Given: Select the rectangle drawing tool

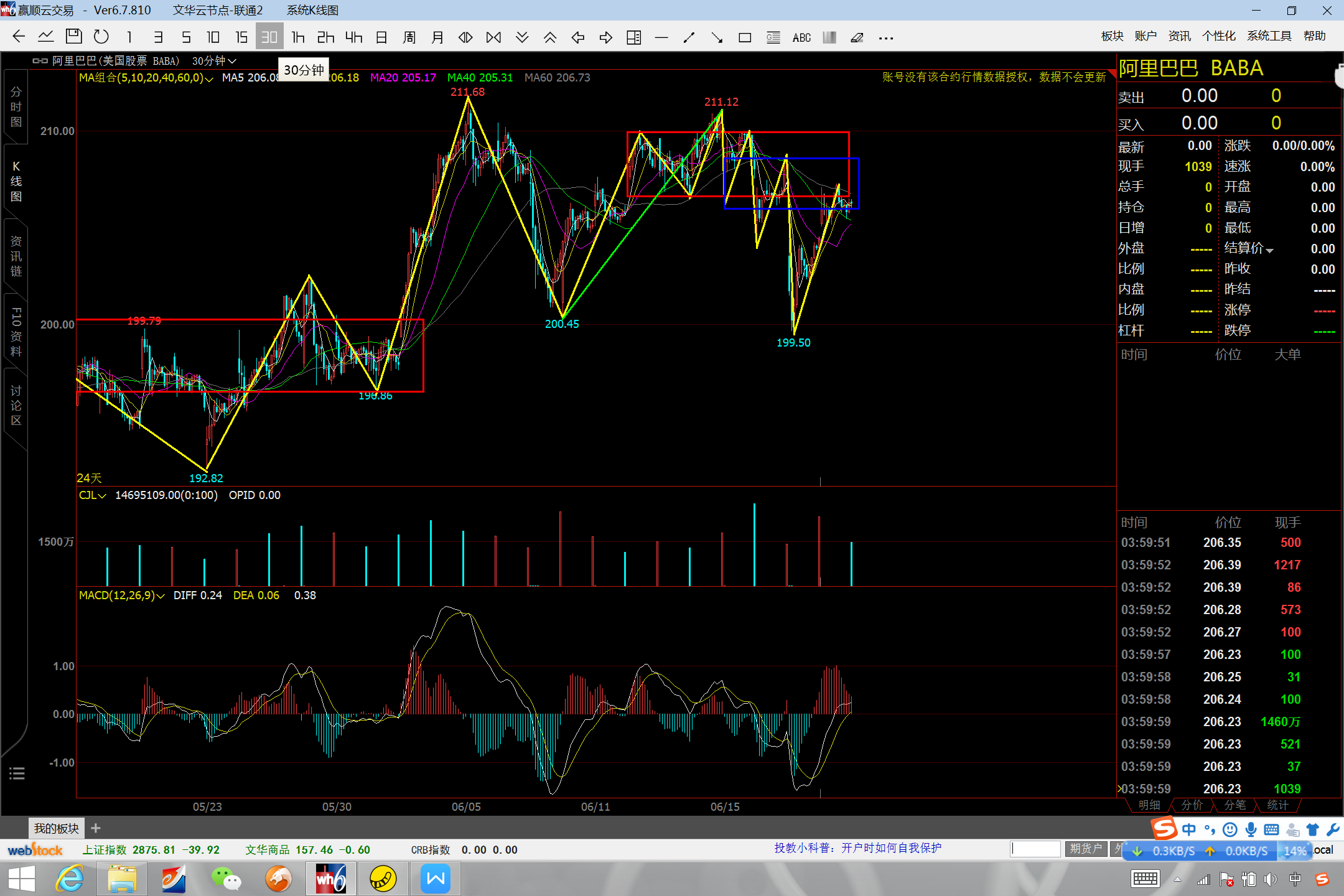Looking at the screenshot, I should 745,37.
